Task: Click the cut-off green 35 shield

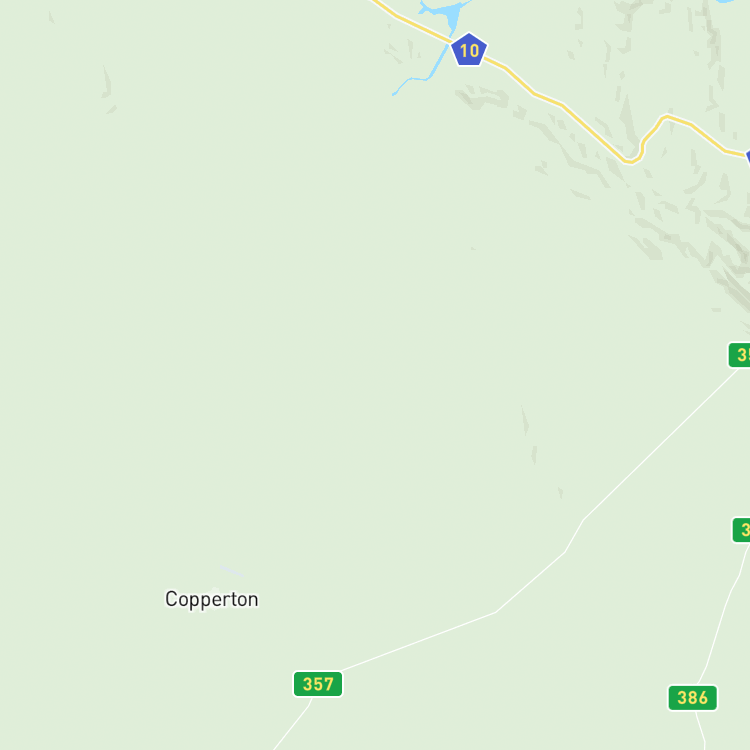Action: [739, 355]
